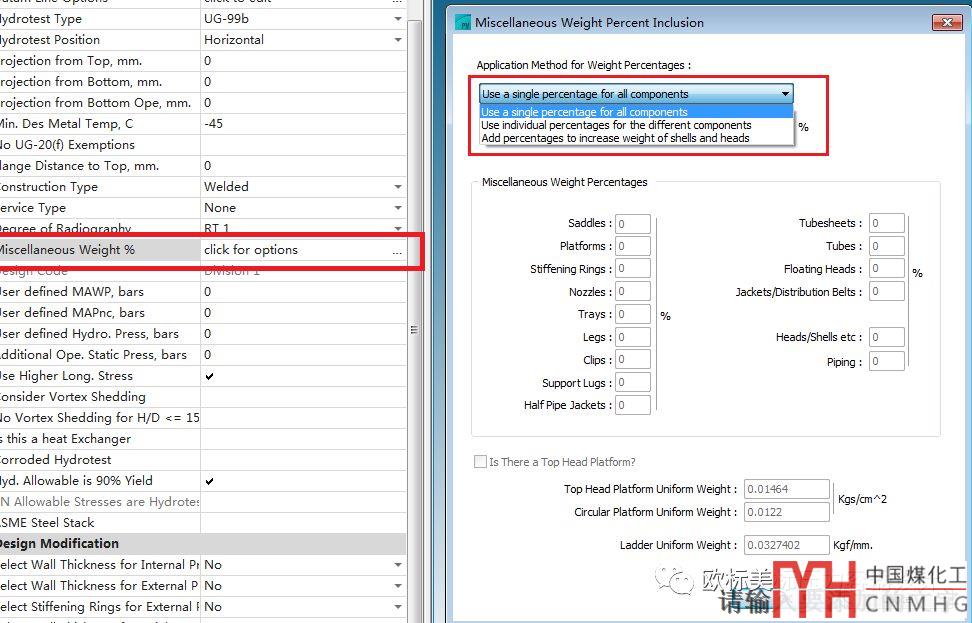Open the Degree of Radiography dropdown
The image size is (972, 623).
pyautogui.click(x=397, y=228)
